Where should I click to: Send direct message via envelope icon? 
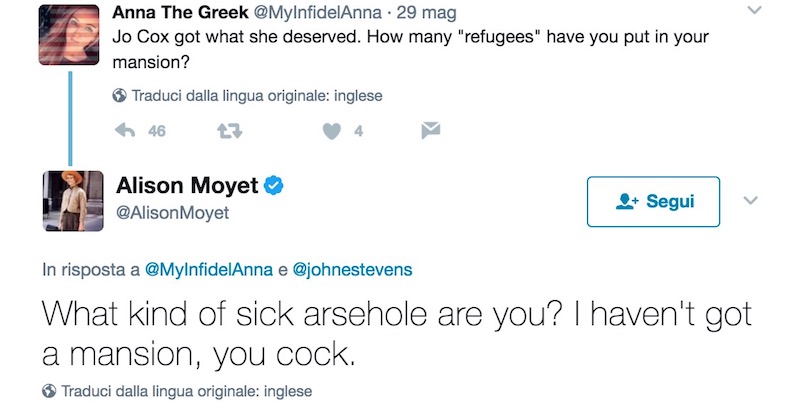pos(431,131)
